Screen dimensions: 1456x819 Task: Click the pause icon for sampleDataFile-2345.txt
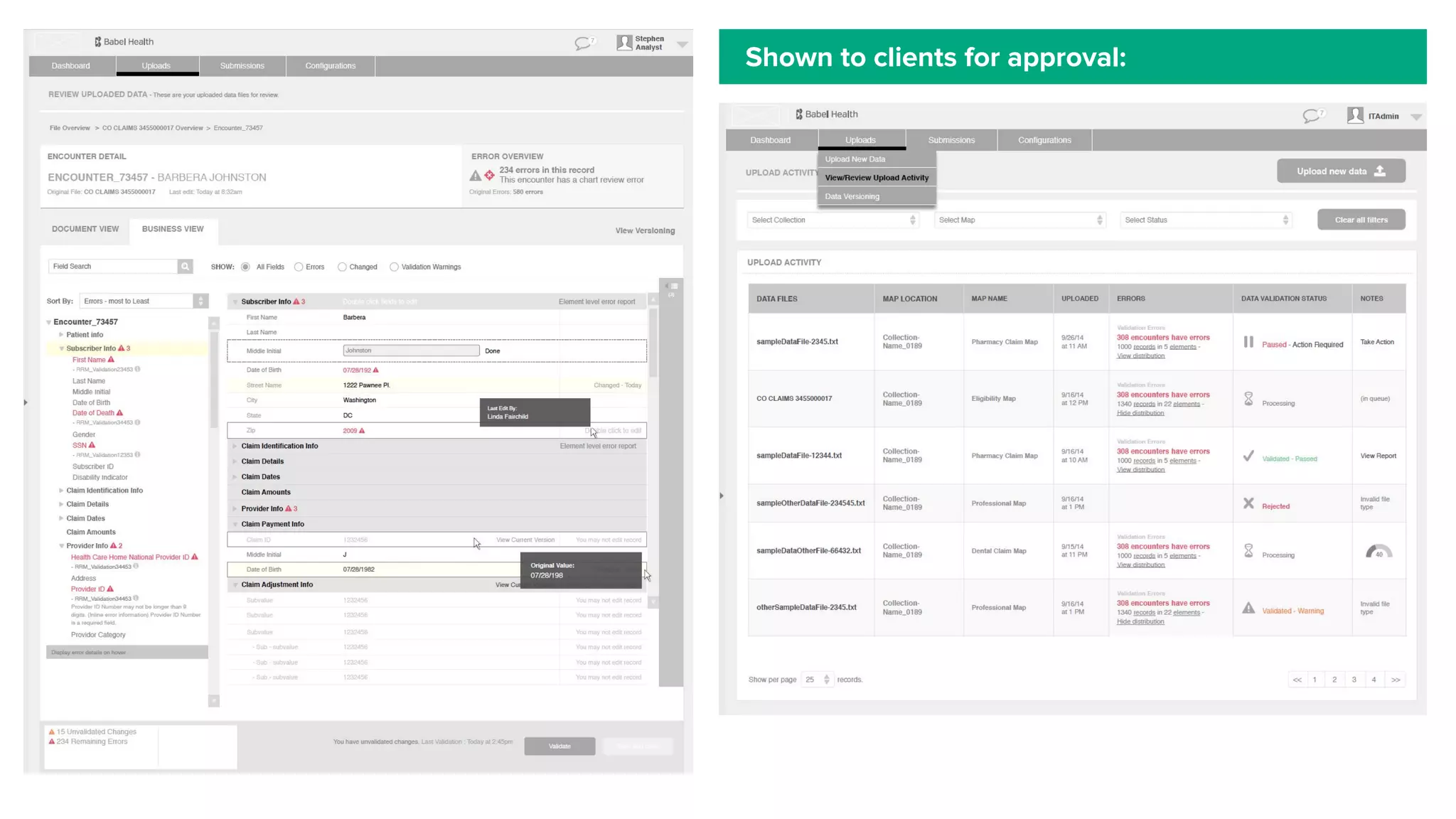pyautogui.click(x=1248, y=342)
